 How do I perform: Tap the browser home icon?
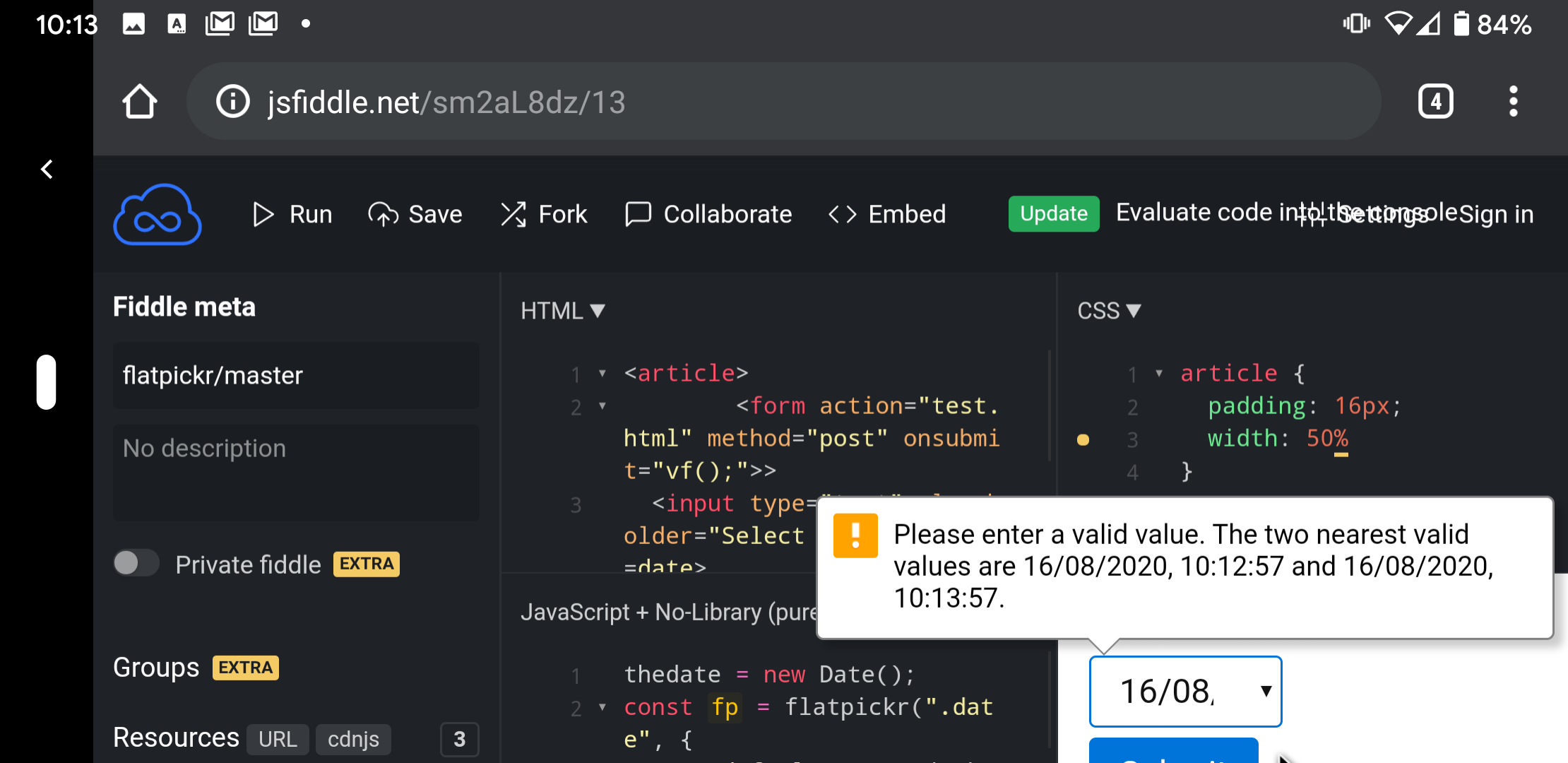139,102
